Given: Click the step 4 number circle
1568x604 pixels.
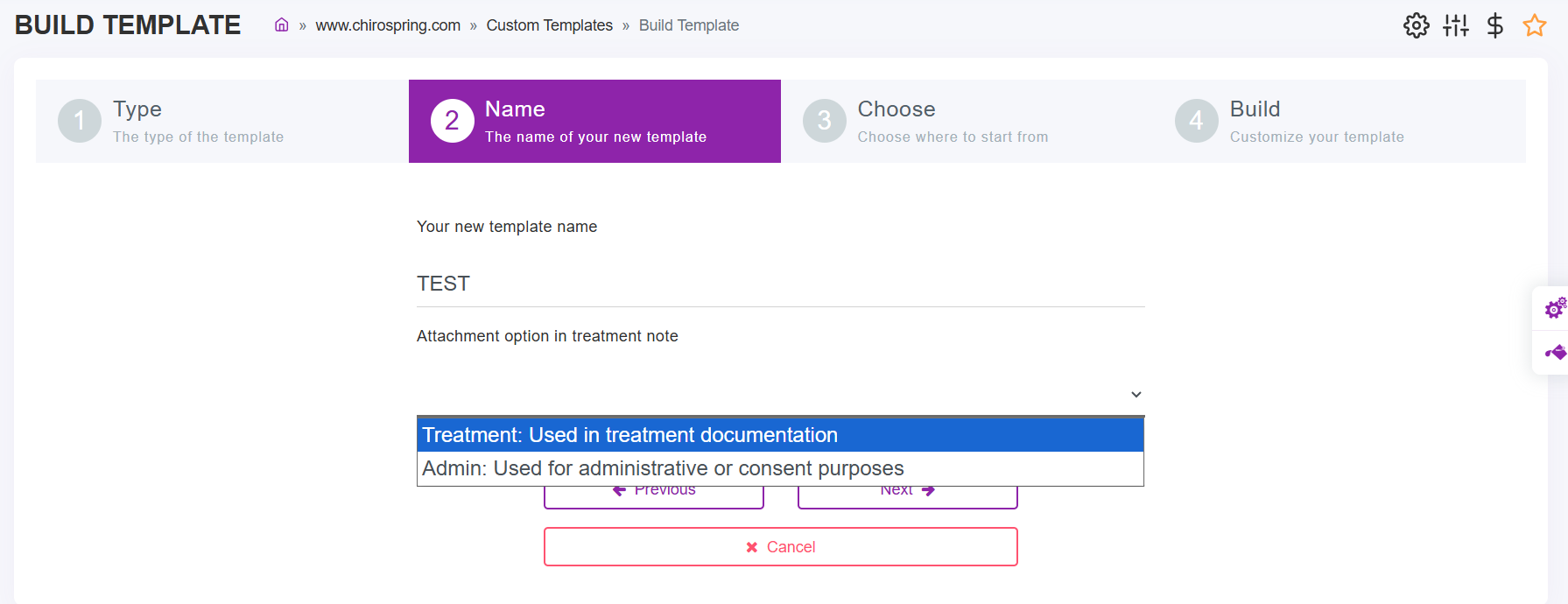Looking at the screenshot, I should 1196,121.
